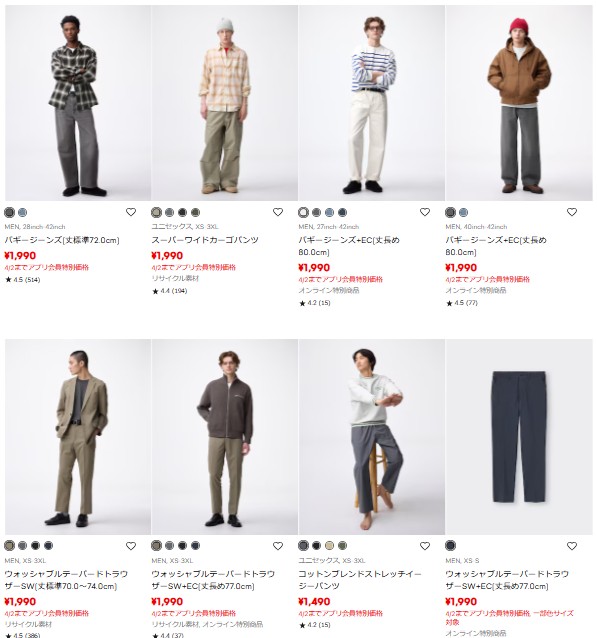Screen dimensions: 597x638
Task: Favorite the navy flat-lay tapered trousers
Action: point(572,546)
